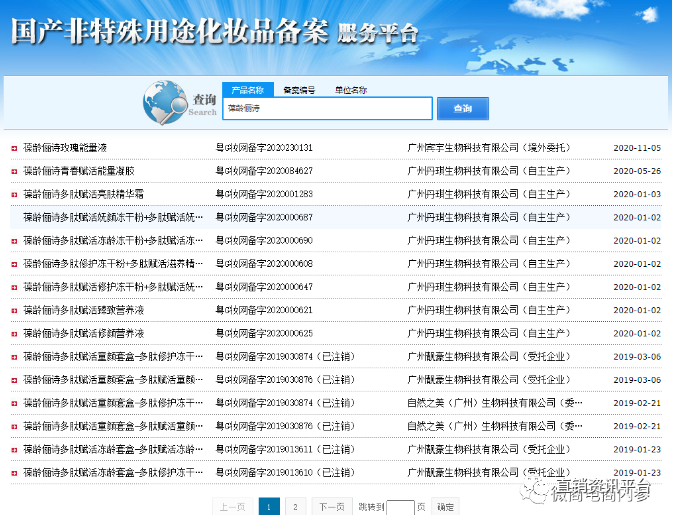
Task: Open product link in row 粤G妆网备字2020000690
Action: [113, 241]
